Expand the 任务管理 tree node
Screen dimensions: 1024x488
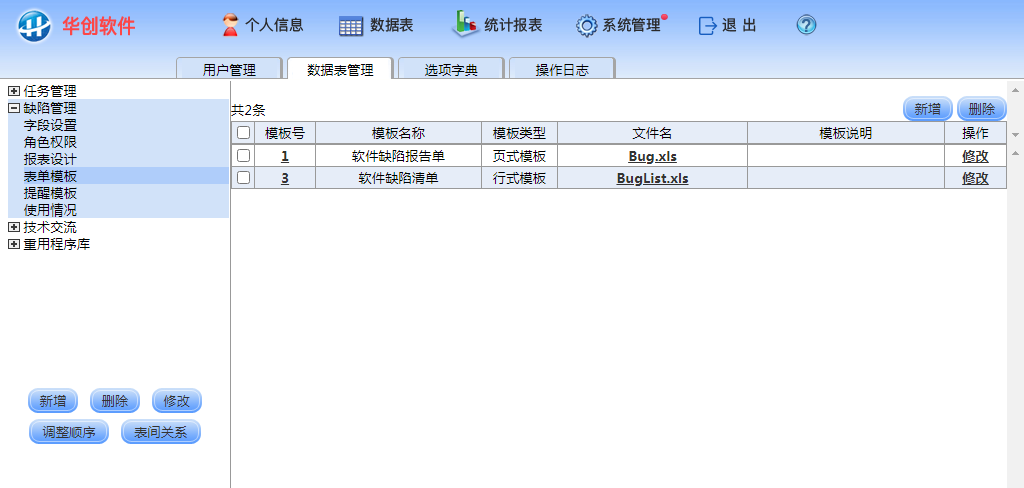click(x=14, y=91)
